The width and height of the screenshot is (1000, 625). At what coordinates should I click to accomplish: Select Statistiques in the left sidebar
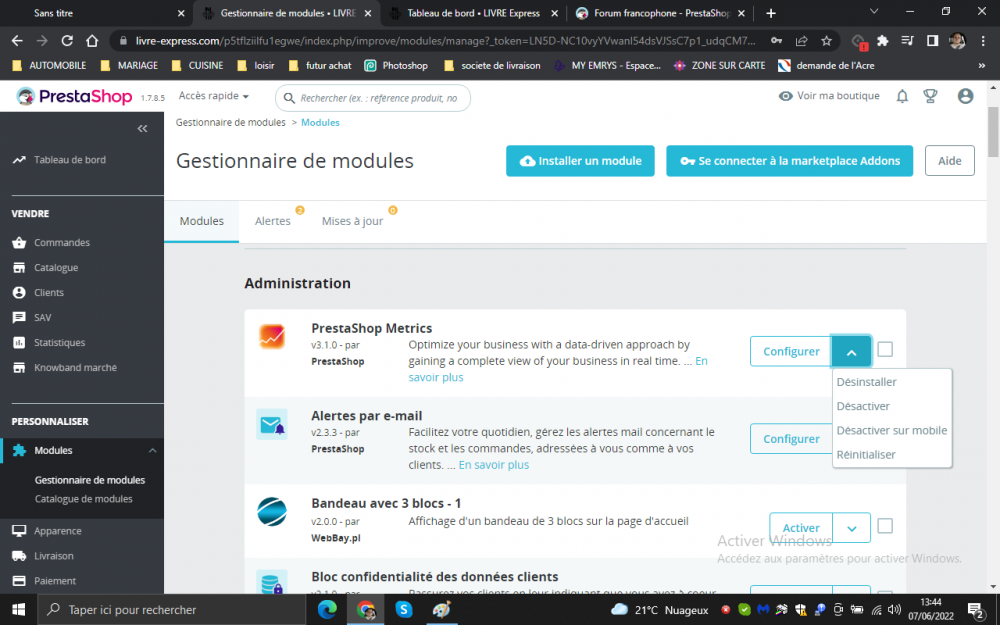63,342
